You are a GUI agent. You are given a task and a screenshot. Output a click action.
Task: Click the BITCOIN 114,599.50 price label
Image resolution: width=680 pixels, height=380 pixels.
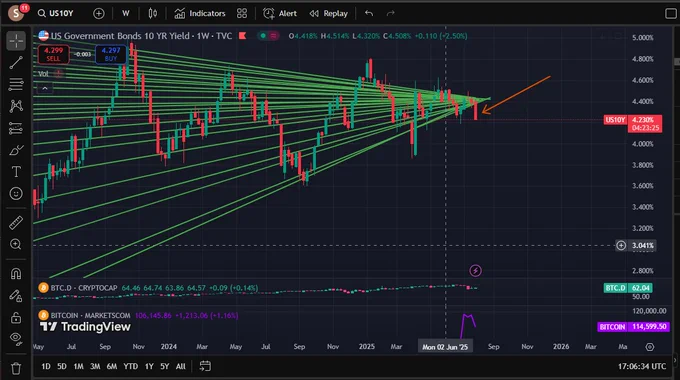[633, 327]
